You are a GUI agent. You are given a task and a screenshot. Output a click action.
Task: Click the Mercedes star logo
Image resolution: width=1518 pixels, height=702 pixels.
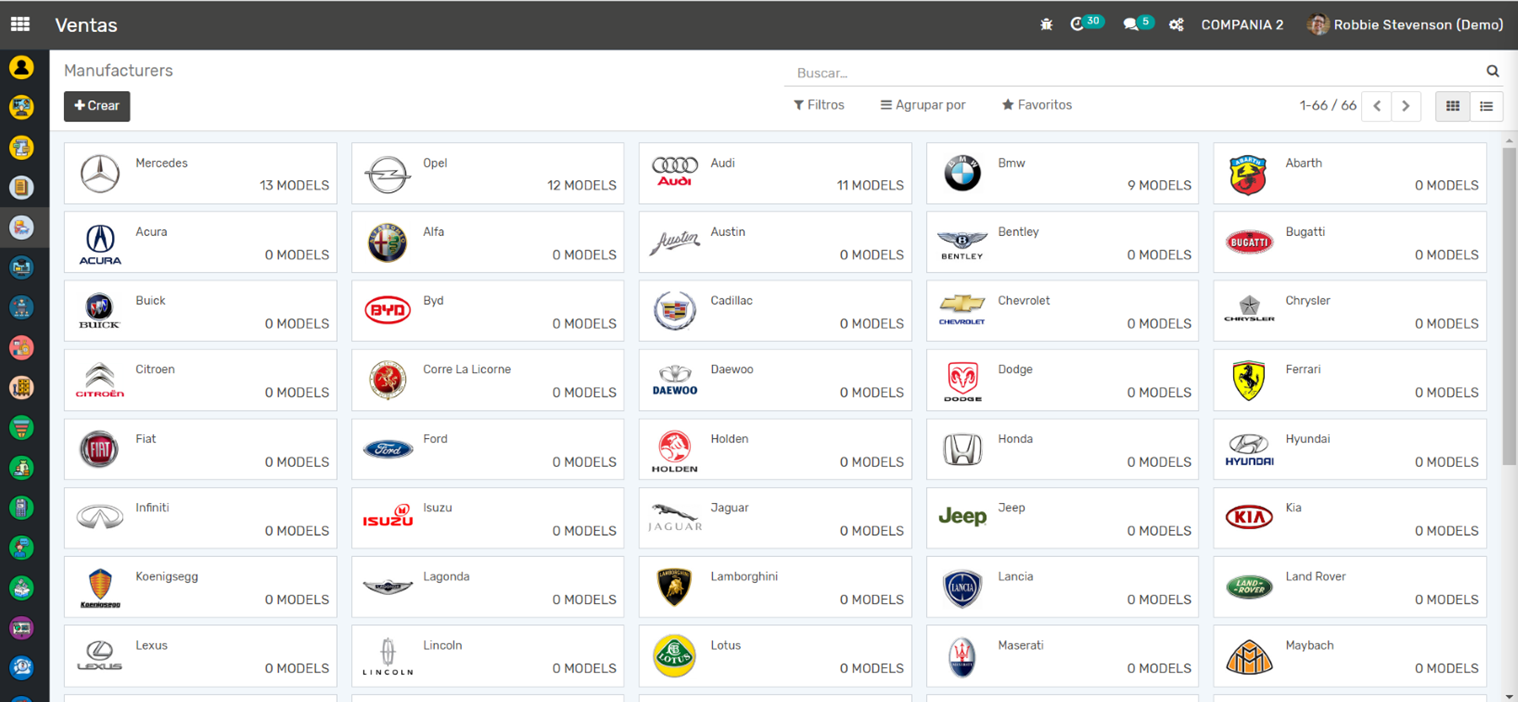click(100, 174)
